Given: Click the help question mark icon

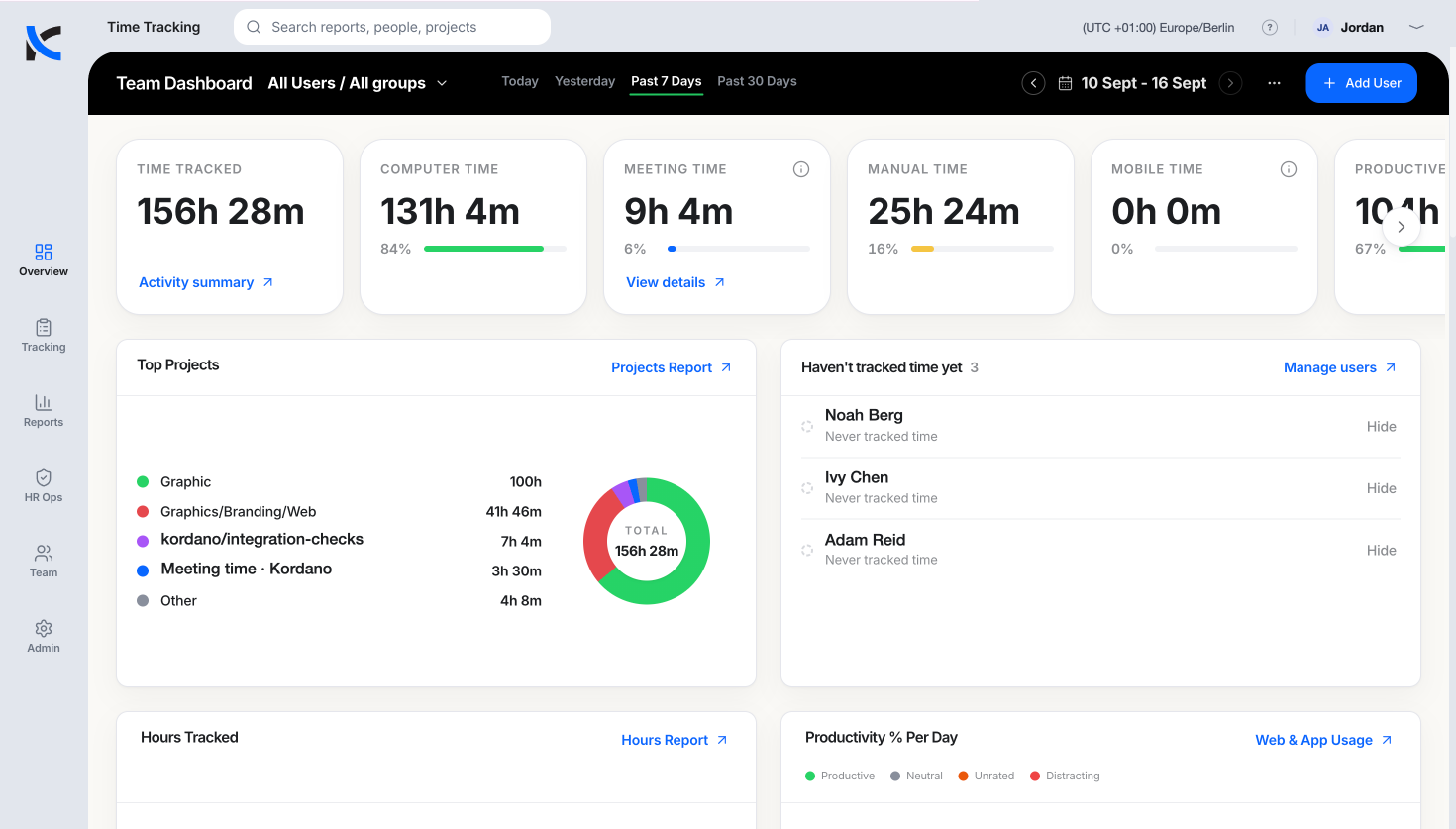Looking at the screenshot, I should coord(1270,28).
